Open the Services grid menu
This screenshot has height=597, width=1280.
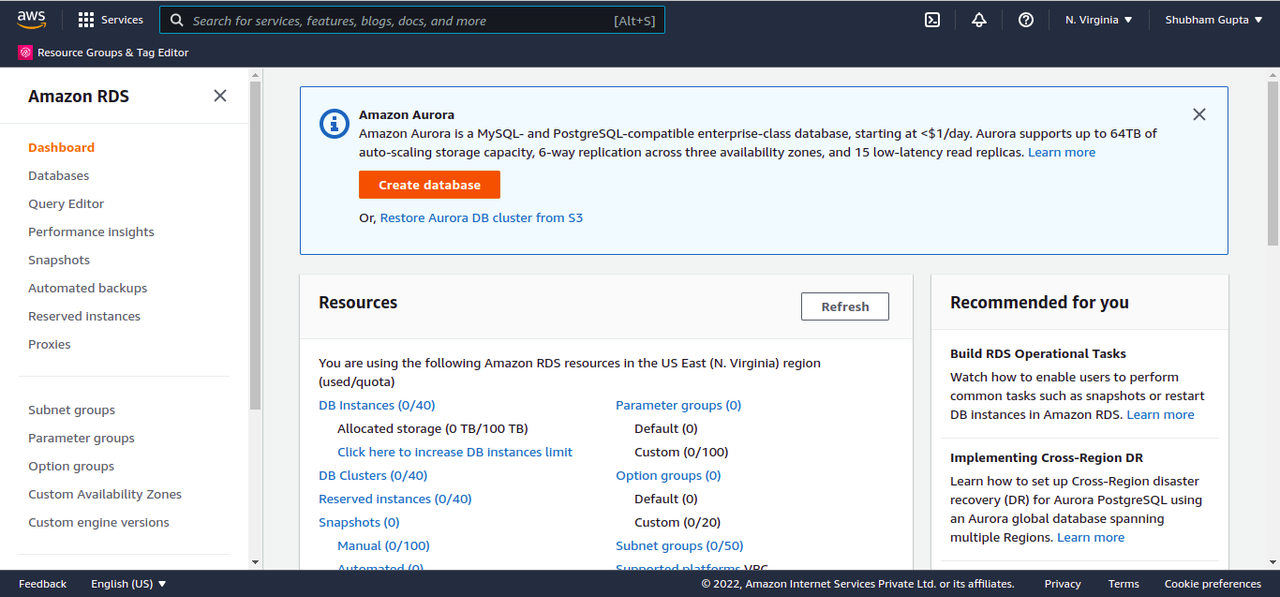click(111, 20)
